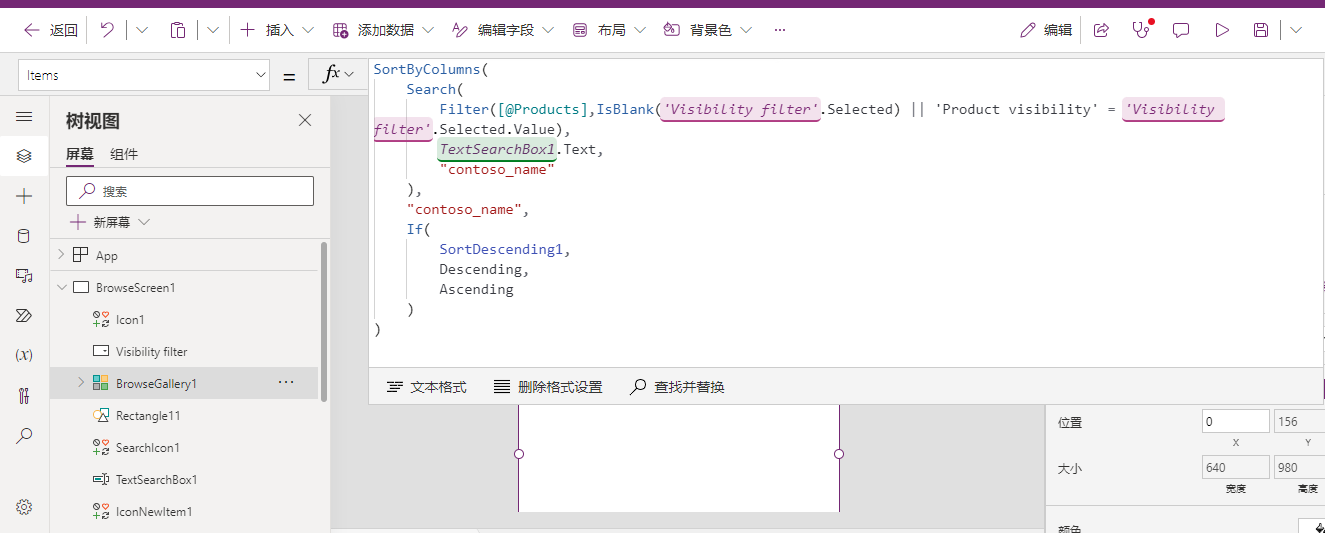Click the preview app play icon
The height and width of the screenshot is (533, 1325).
pos(1222,30)
